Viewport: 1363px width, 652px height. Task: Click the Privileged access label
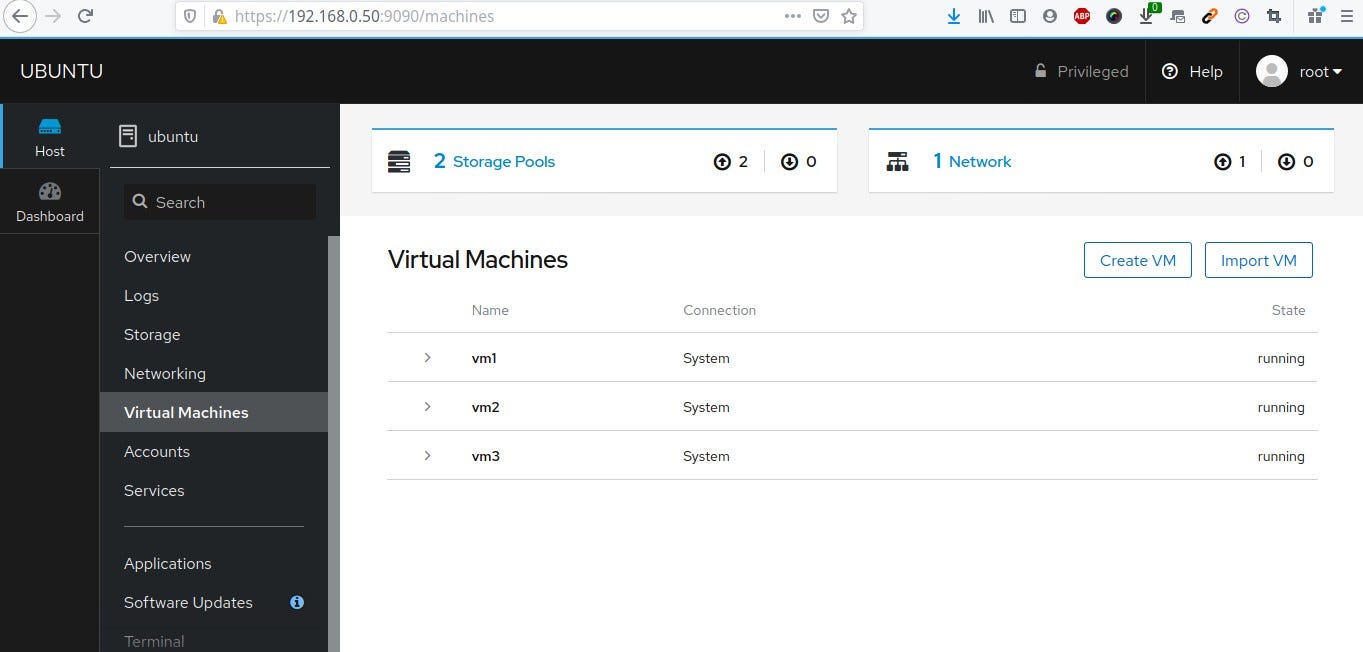point(1093,71)
